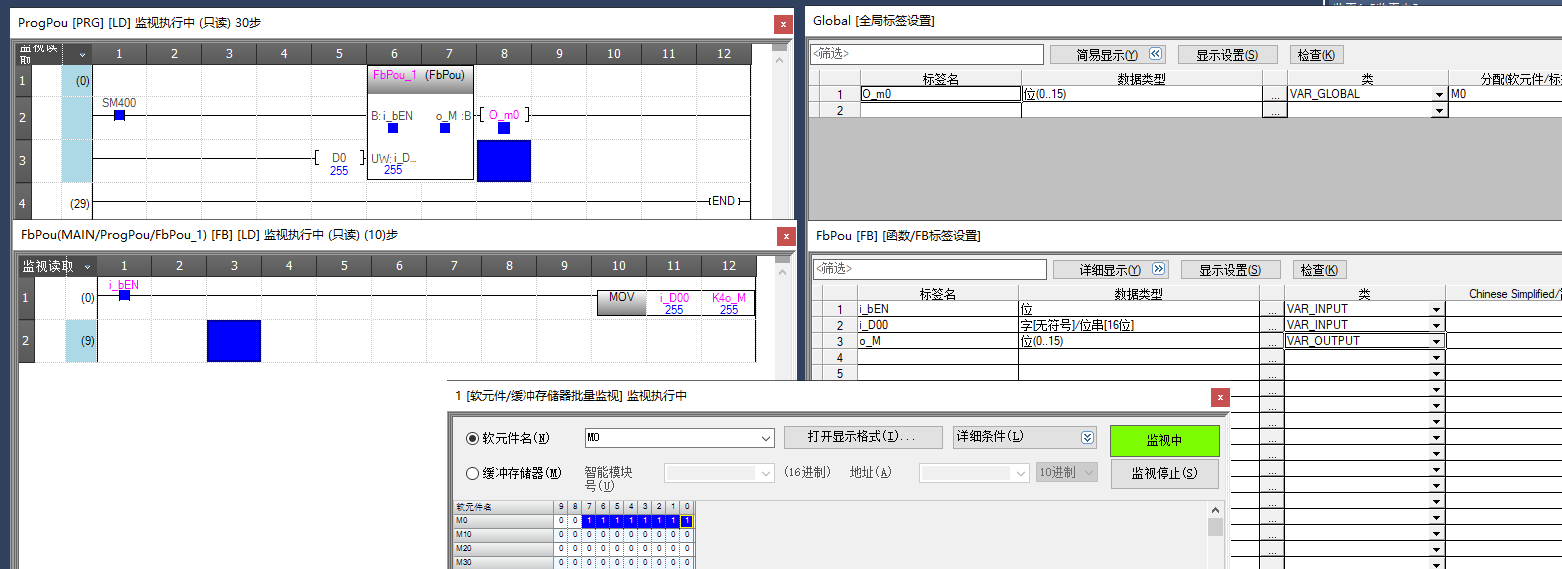Select the i_bEN contact in FbPou ladder

pyautogui.click(x=124, y=294)
